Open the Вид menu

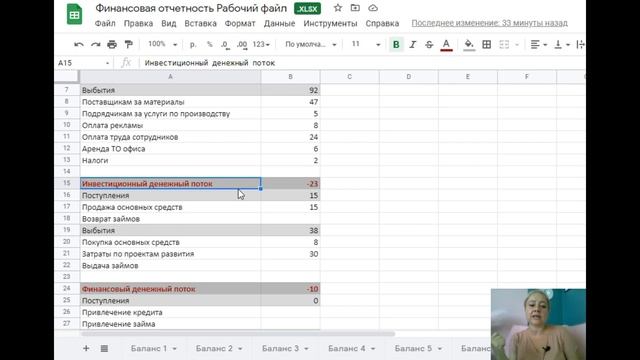click(169, 23)
